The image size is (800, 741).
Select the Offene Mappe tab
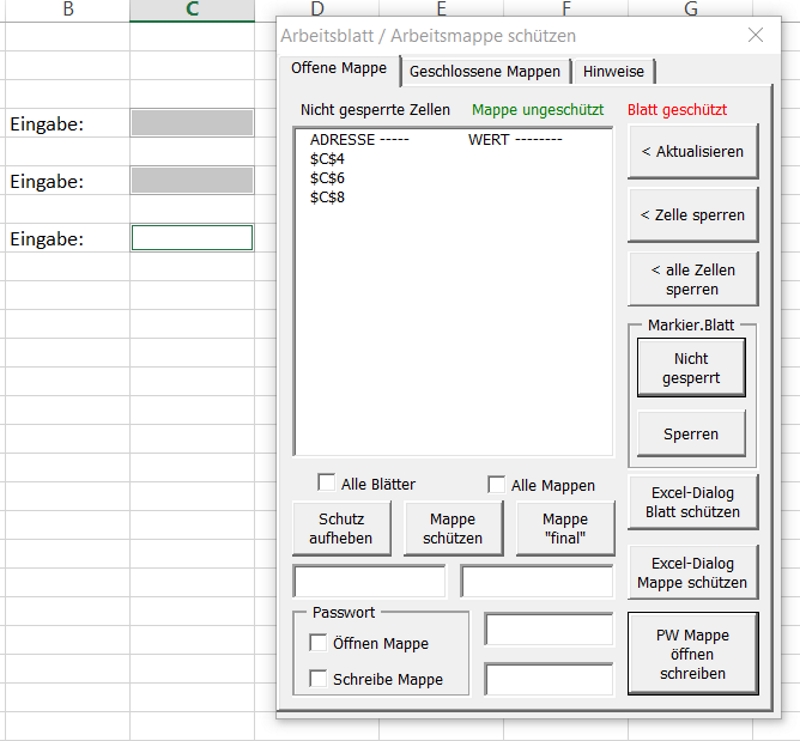tap(338, 69)
